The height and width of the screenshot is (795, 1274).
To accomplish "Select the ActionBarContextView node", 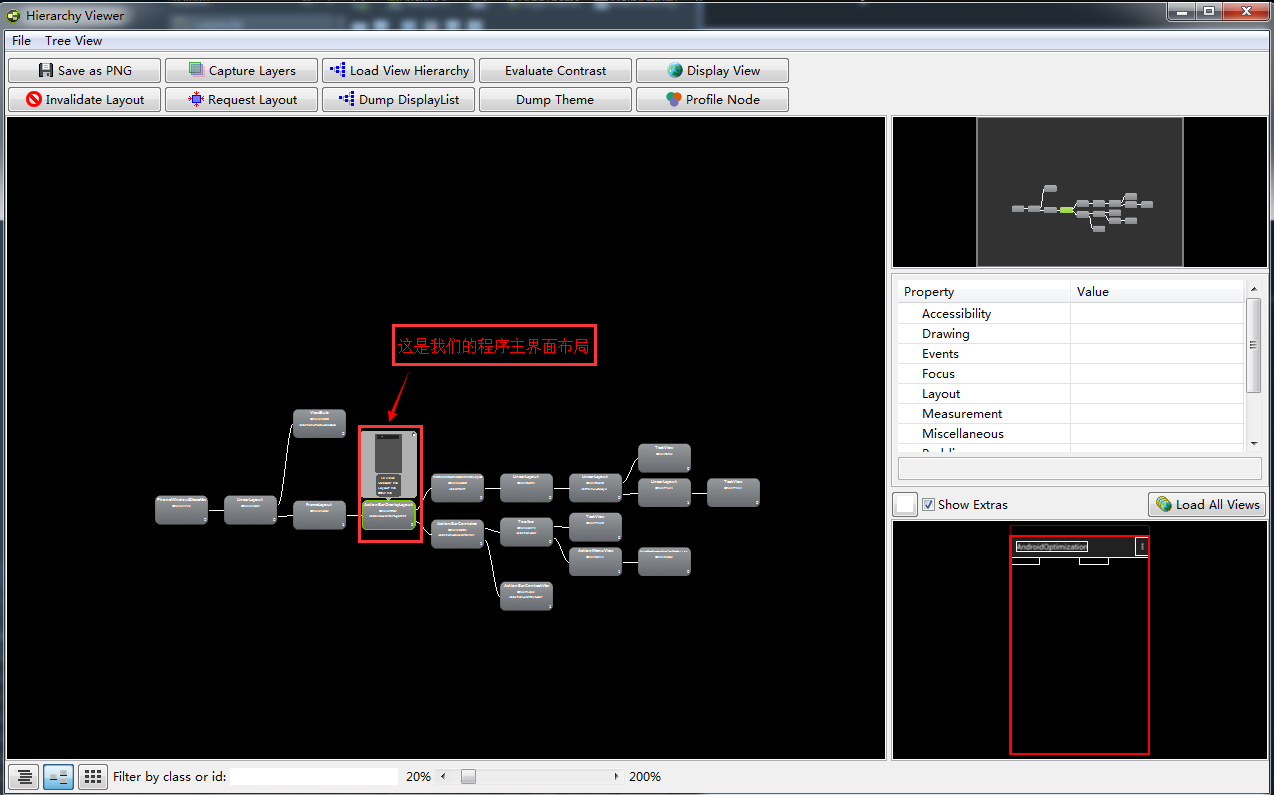I will point(526,596).
